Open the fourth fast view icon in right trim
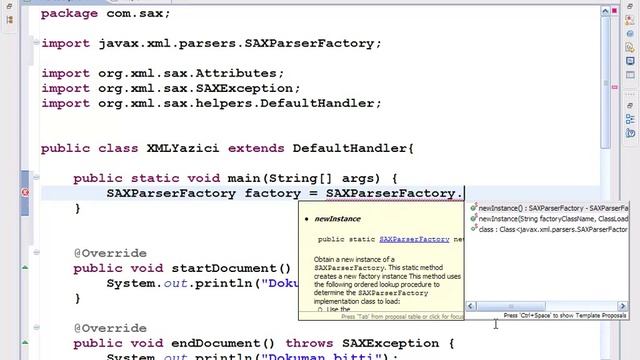This screenshot has width=640, height=360. tap(630, 47)
